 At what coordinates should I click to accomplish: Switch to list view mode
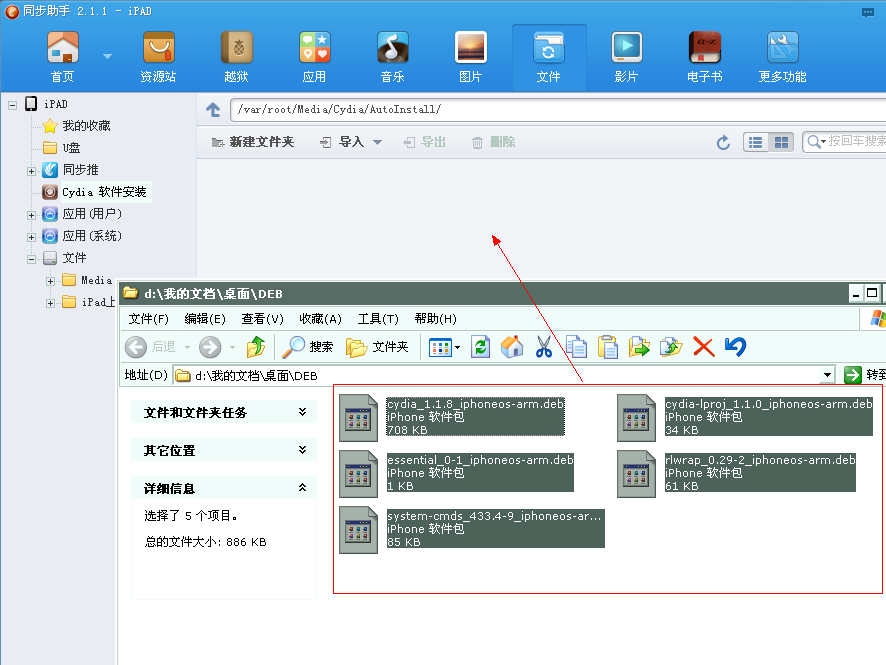(755, 142)
